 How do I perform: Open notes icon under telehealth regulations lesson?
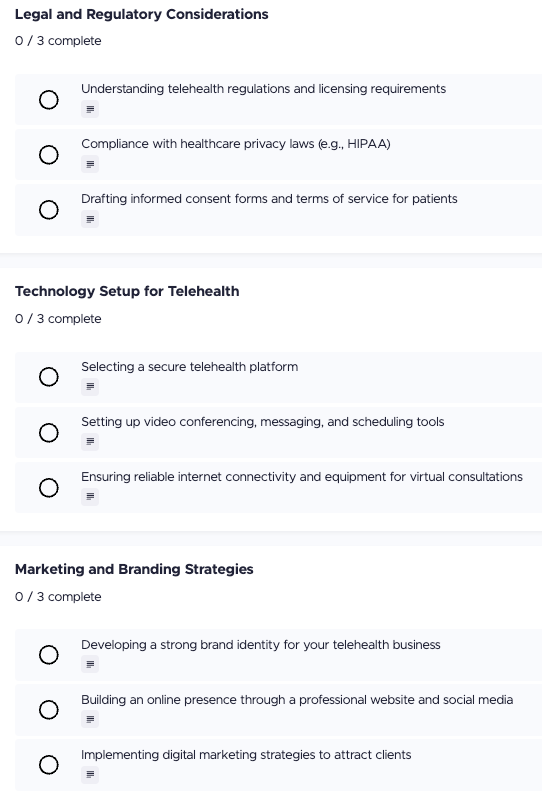tap(90, 109)
